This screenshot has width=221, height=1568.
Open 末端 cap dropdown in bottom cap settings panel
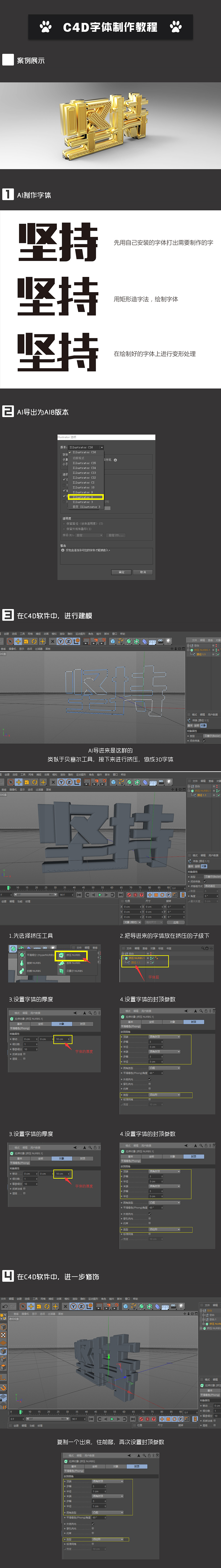108,1496
